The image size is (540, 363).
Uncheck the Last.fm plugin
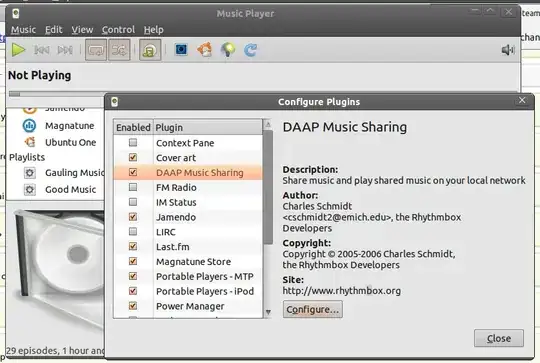pos(133,246)
